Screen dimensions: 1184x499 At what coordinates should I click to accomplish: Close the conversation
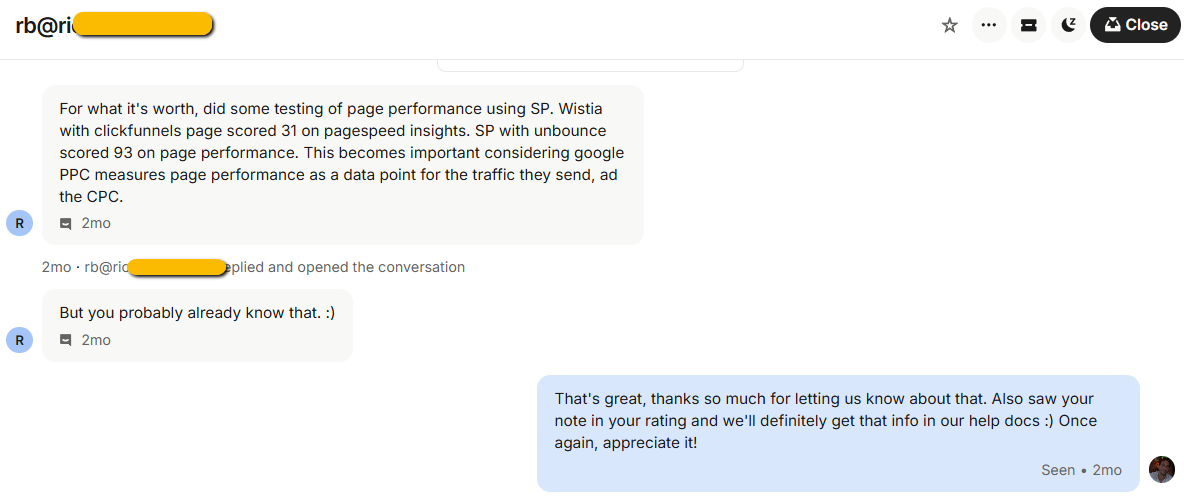pos(1135,26)
